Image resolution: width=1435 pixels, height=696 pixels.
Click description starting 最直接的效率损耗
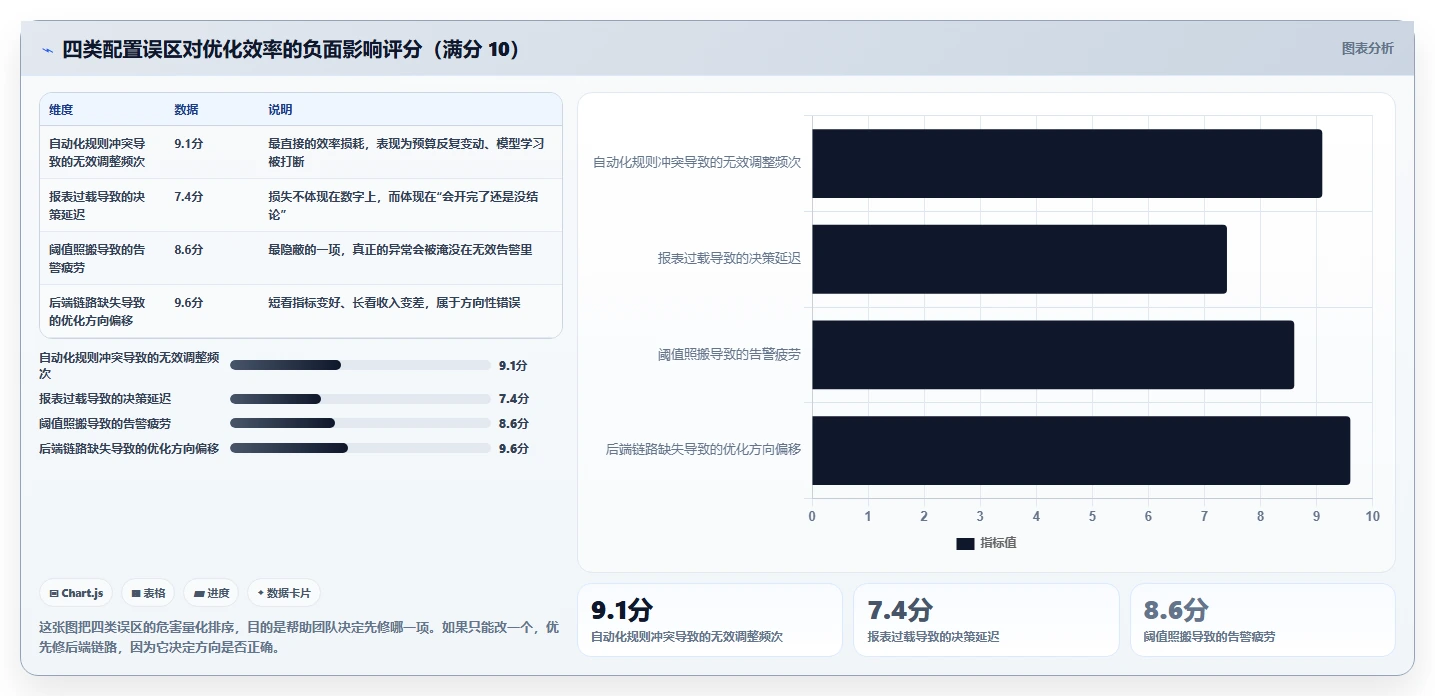point(406,152)
